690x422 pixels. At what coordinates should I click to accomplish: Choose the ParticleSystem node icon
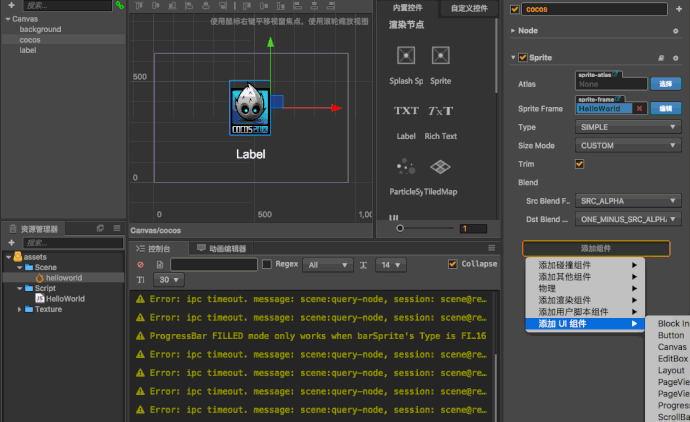[406, 166]
